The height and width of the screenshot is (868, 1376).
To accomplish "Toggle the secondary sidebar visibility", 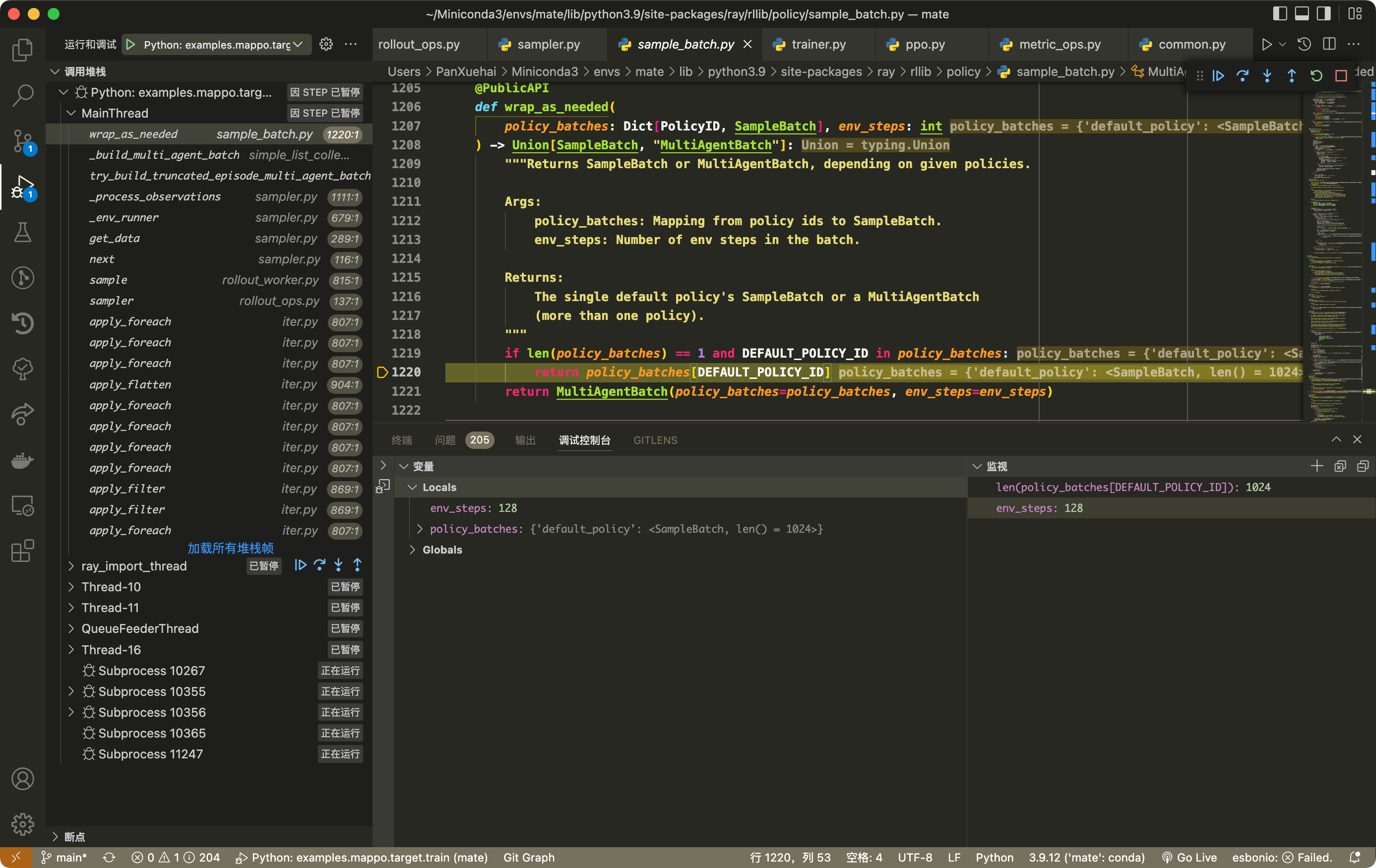I will click(x=1324, y=13).
